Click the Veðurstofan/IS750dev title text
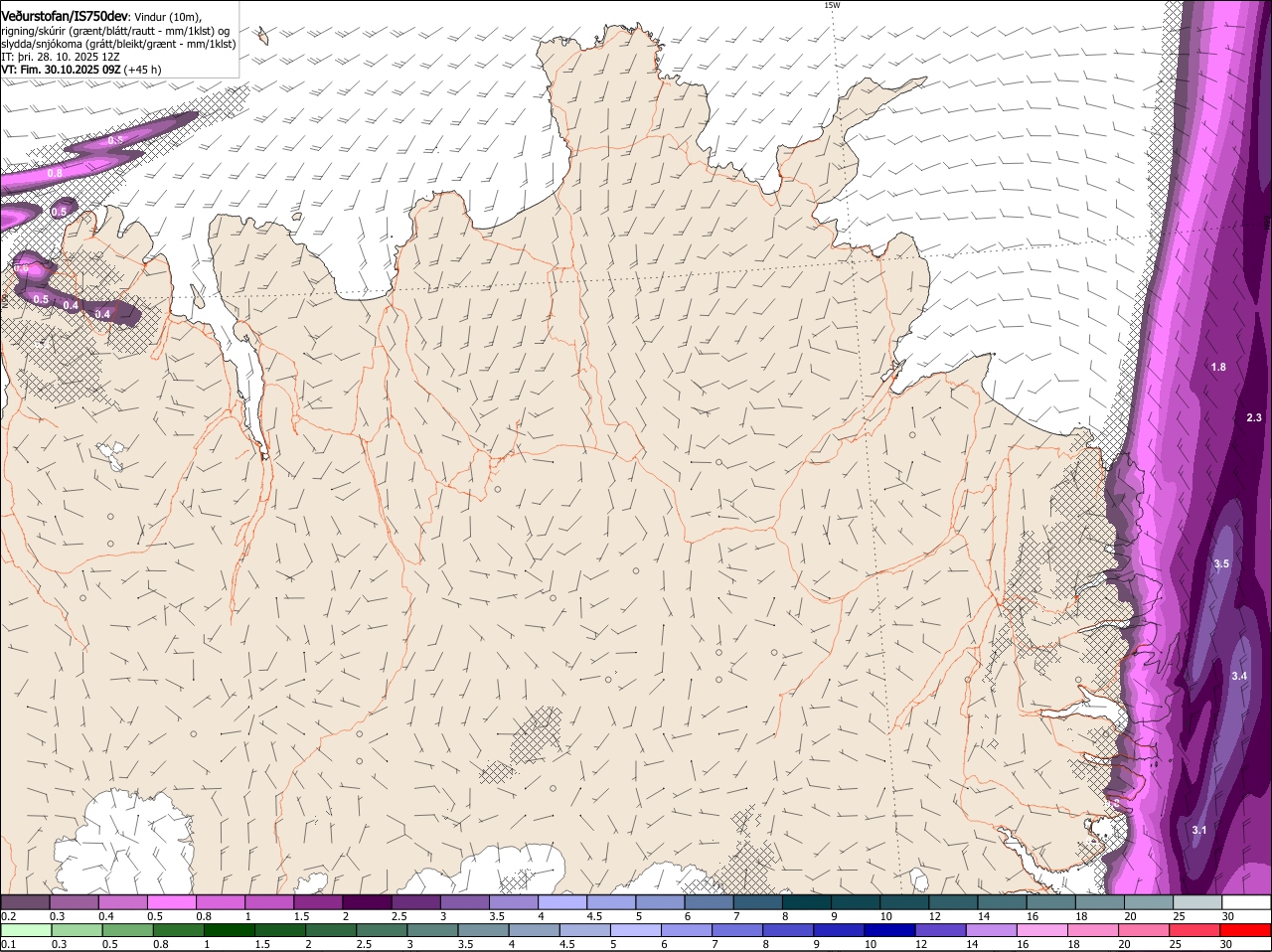1272x952 pixels. pyautogui.click(x=65, y=16)
